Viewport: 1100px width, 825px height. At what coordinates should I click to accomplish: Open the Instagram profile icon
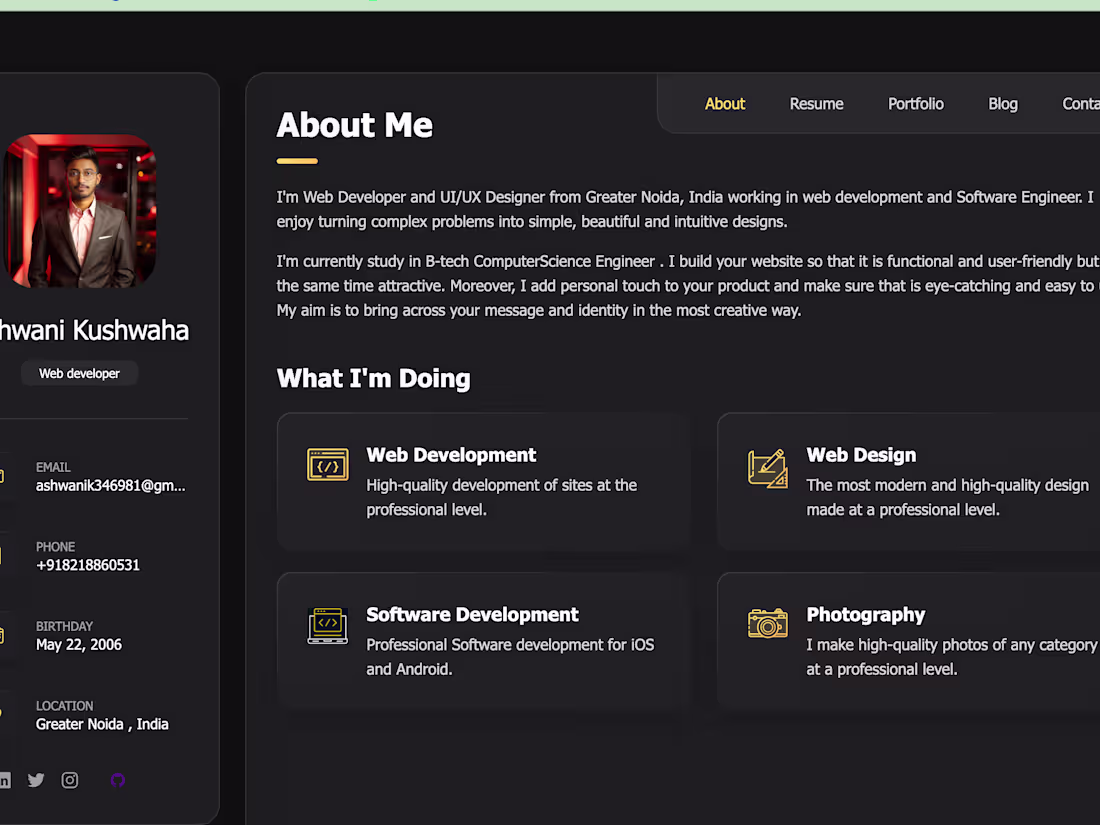[x=69, y=780]
